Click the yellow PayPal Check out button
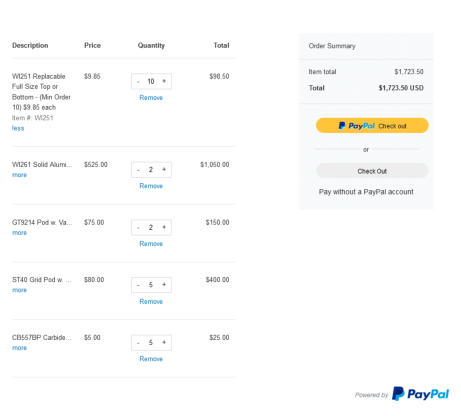This screenshot has width=461, height=416. click(372, 126)
